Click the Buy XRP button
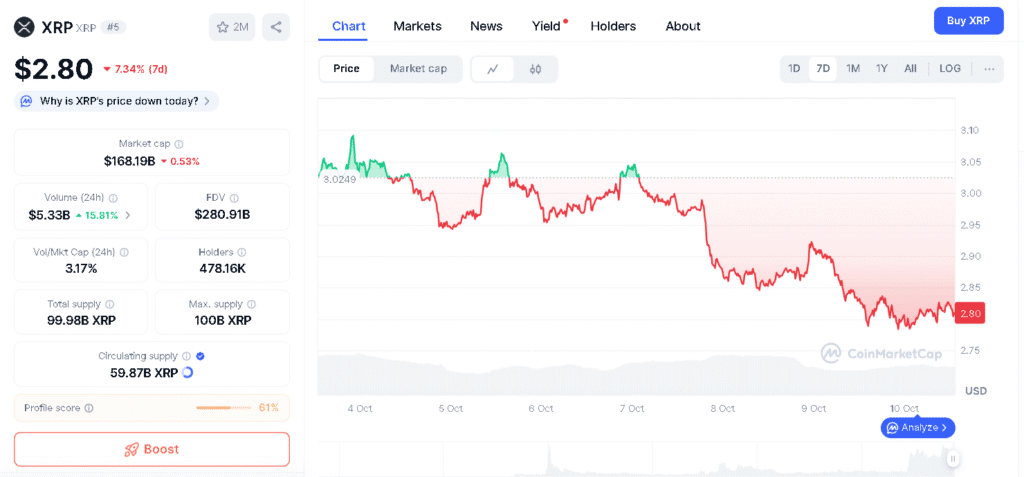This screenshot has width=1024, height=477. click(968, 21)
